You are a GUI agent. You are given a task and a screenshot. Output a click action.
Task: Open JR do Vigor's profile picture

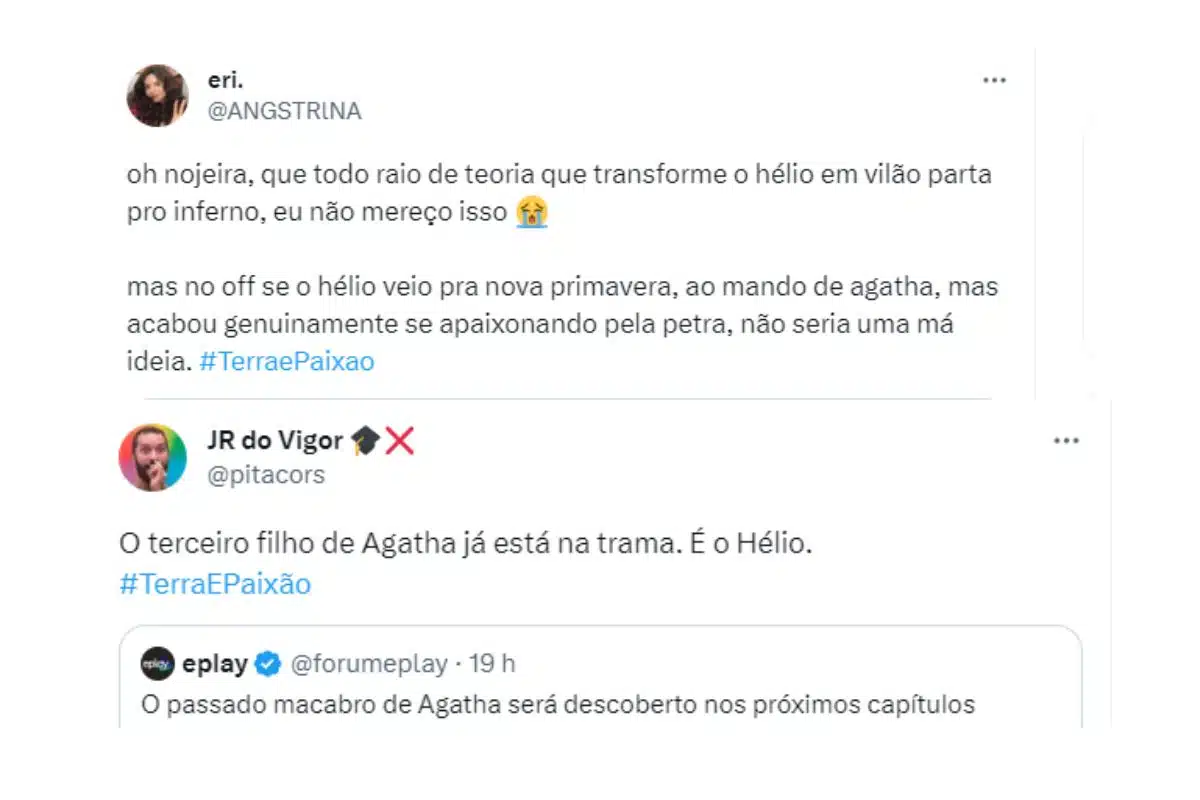tap(153, 457)
